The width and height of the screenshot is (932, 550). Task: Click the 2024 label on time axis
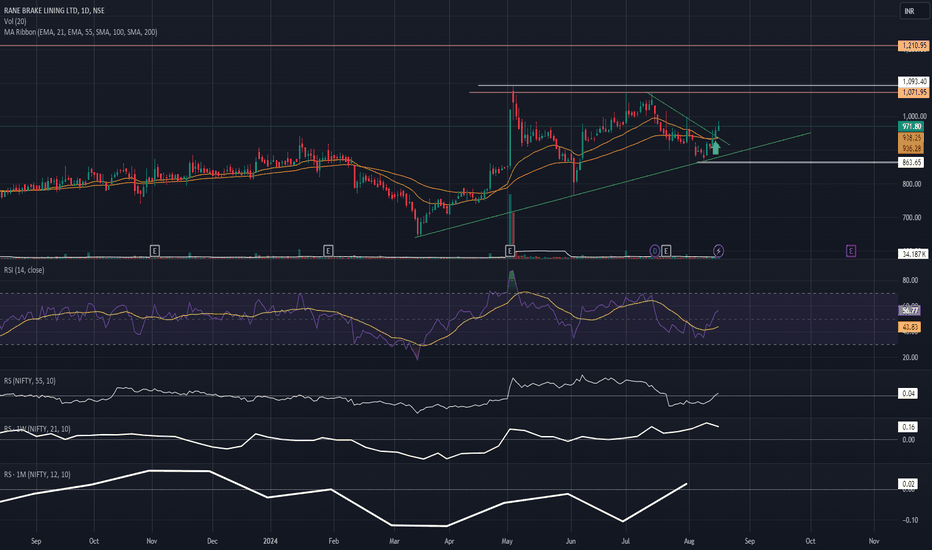[270, 541]
